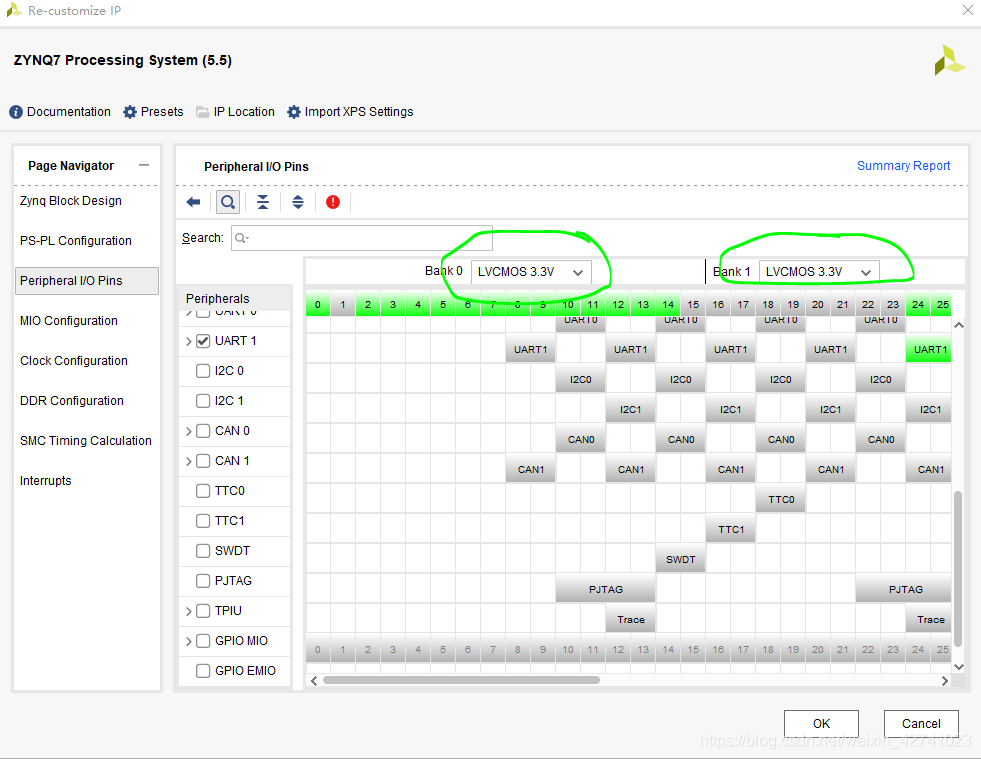This screenshot has height=759, width=981.
Task: Click the vertical scrollbar up arrow
Action: pos(958,325)
